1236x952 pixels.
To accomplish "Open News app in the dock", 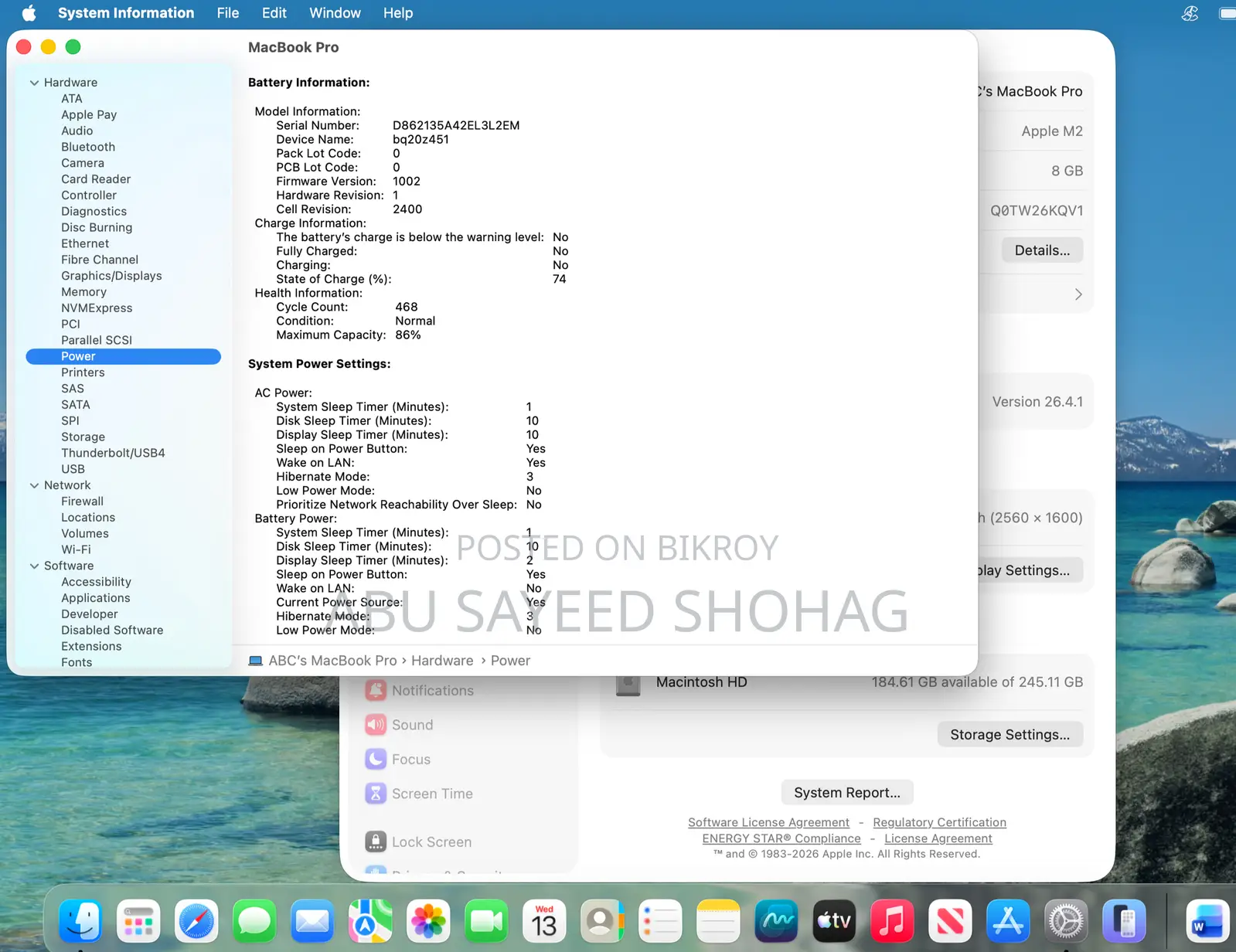I will (x=950, y=921).
